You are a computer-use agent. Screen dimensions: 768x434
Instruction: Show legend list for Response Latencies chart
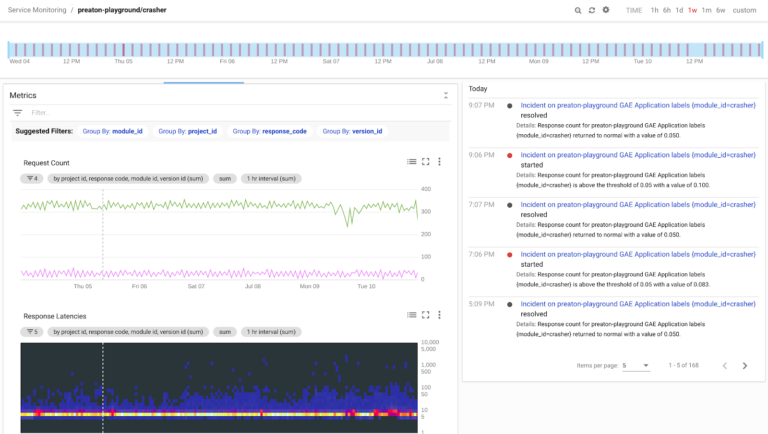click(x=411, y=315)
